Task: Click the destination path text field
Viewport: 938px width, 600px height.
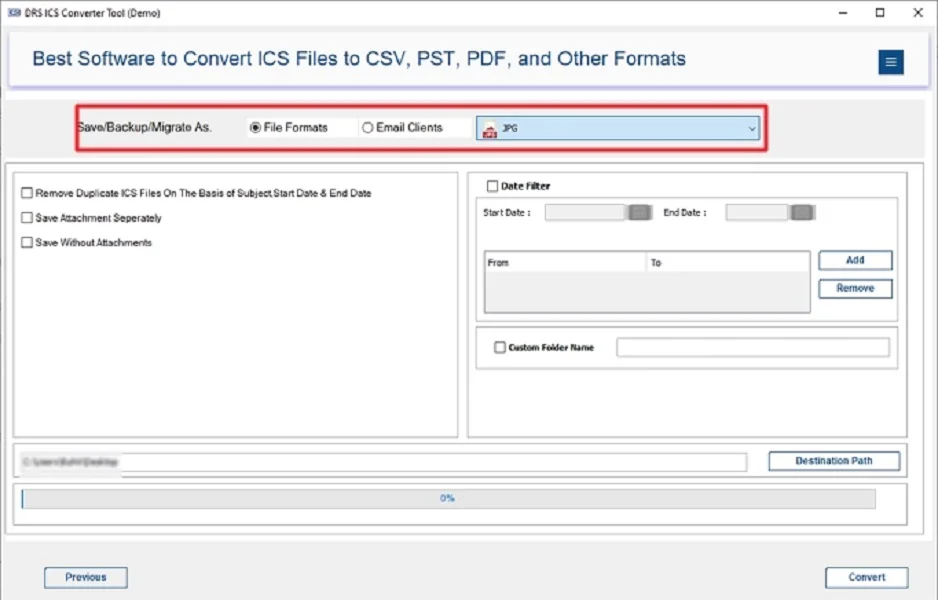Action: [x=383, y=462]
